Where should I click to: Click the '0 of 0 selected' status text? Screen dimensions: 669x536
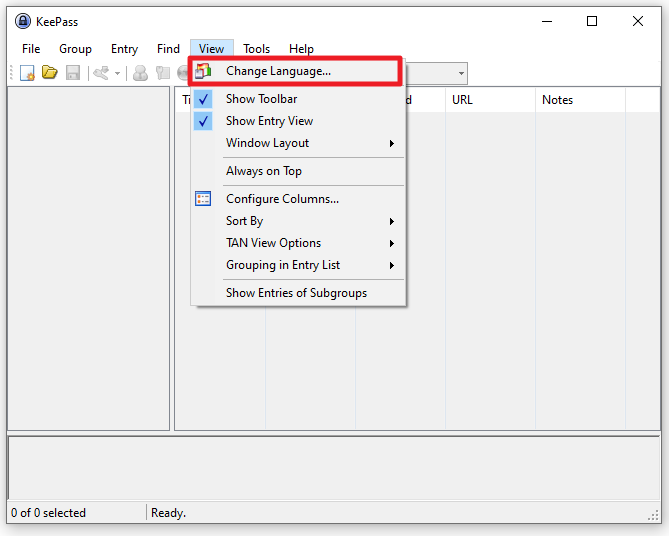click(49, 513)
